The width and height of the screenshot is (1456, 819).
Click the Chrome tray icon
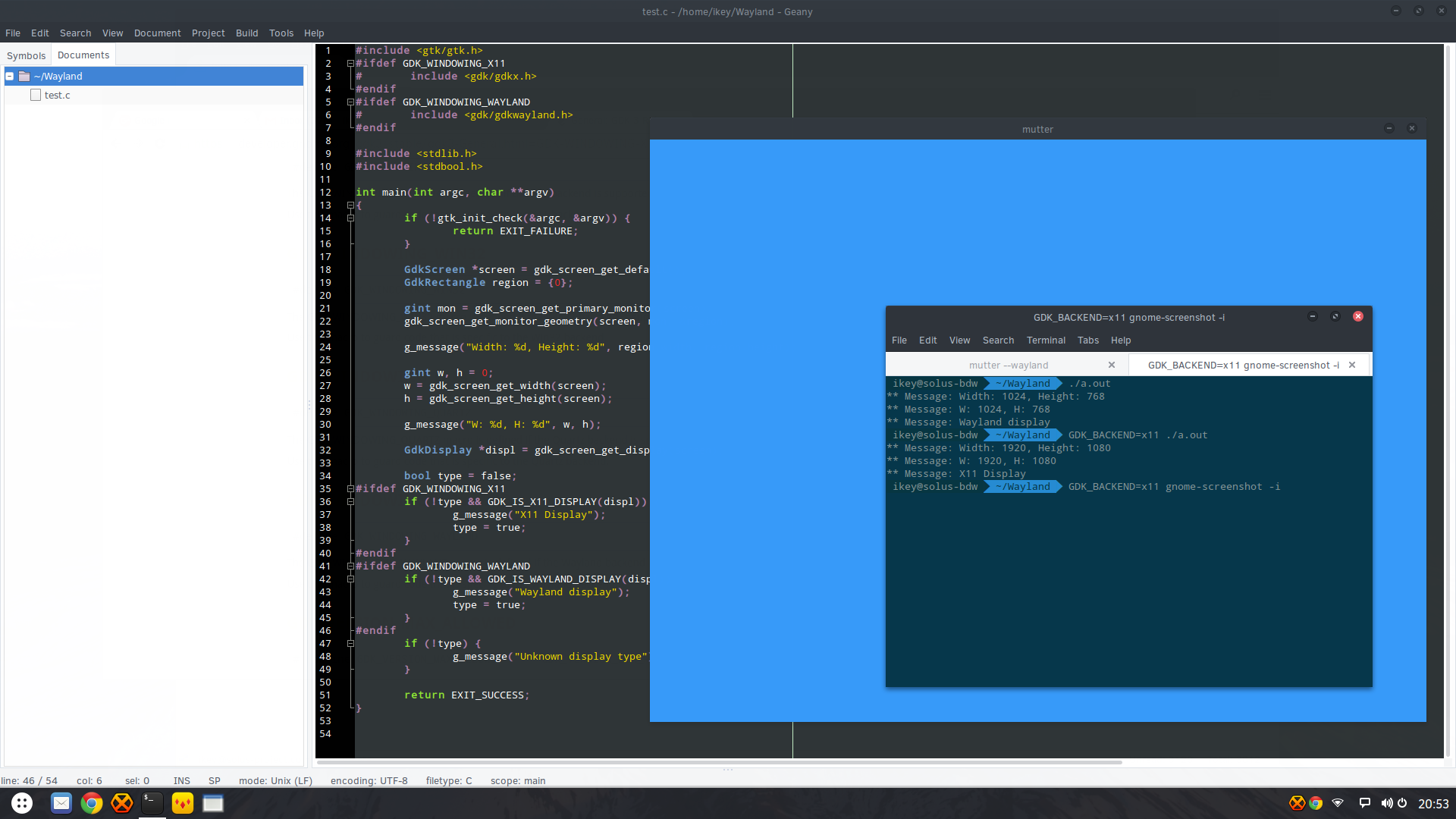1316,803
